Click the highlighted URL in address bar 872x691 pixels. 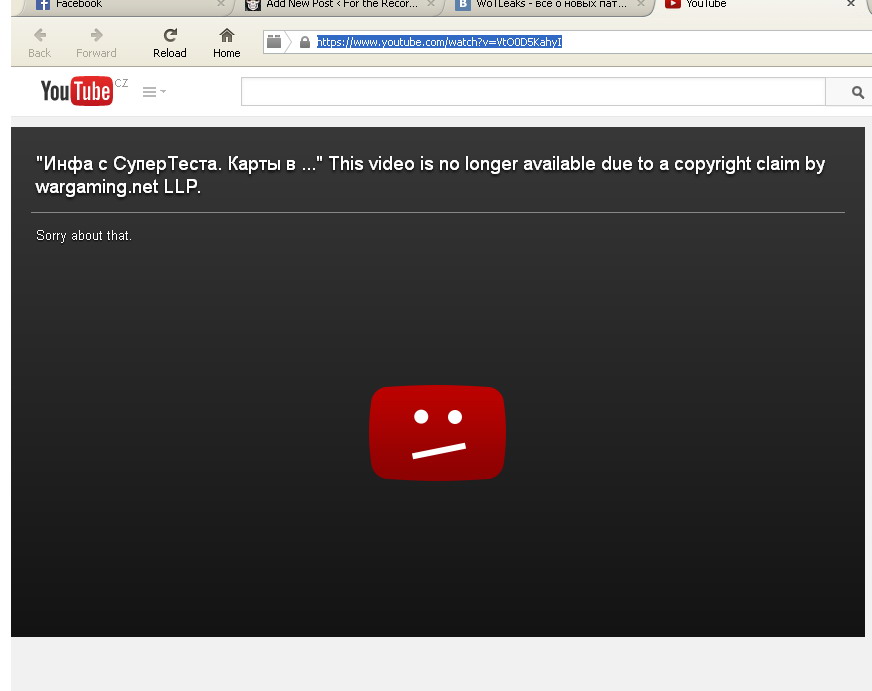point(440,42)
